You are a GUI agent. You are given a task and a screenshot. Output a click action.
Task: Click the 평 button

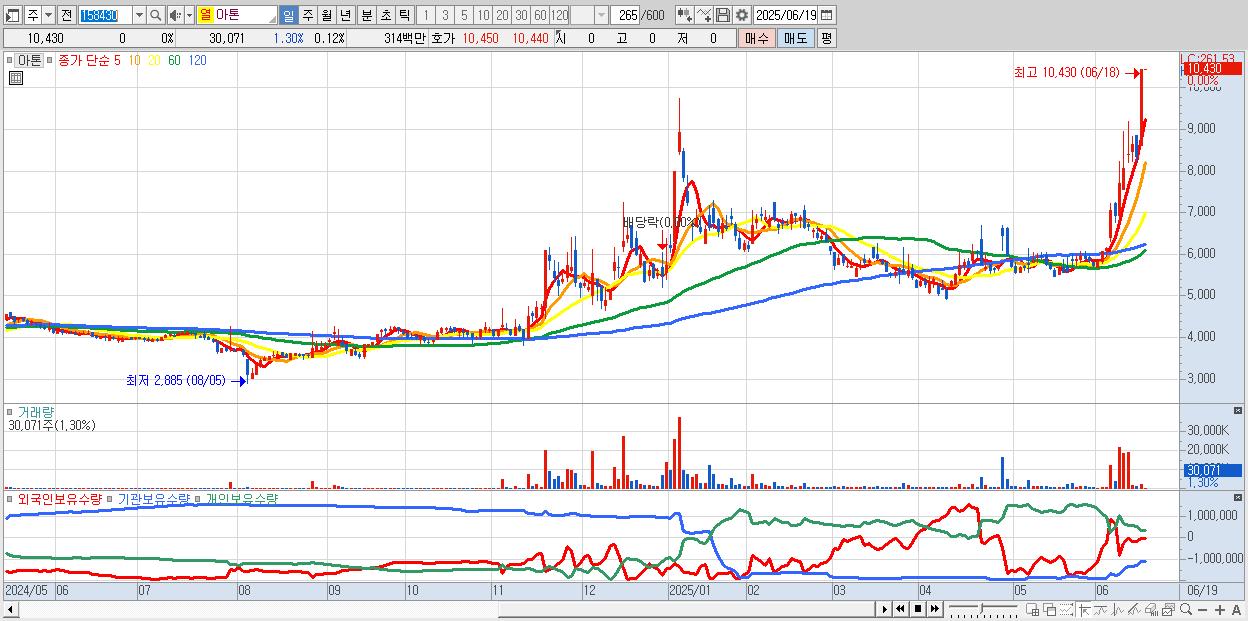click(x=826, y=38)
